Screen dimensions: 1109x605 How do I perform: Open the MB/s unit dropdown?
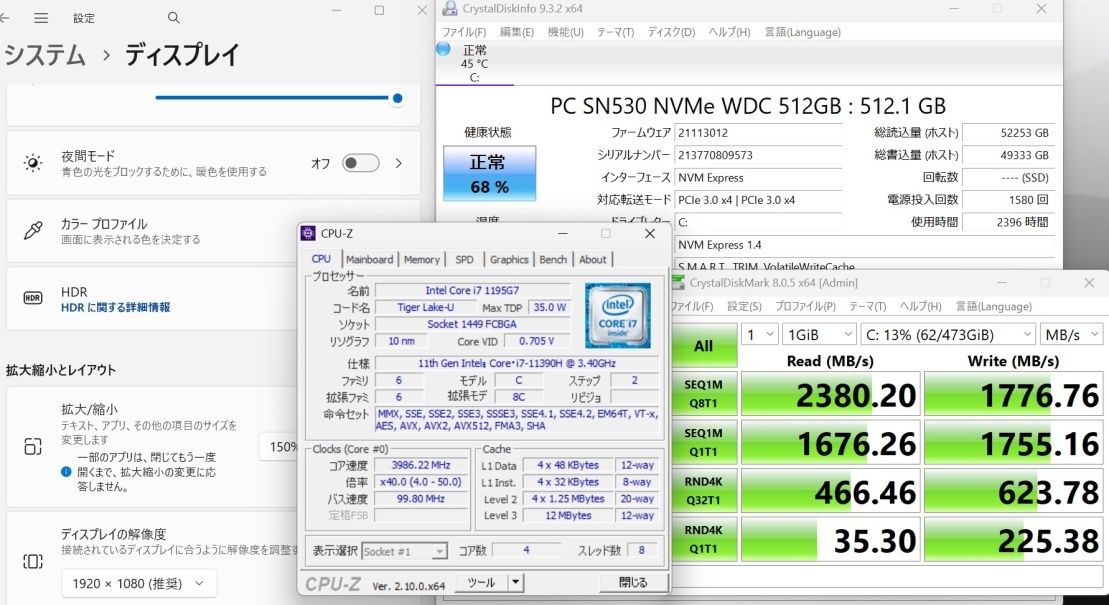[x=1071, y=335]
